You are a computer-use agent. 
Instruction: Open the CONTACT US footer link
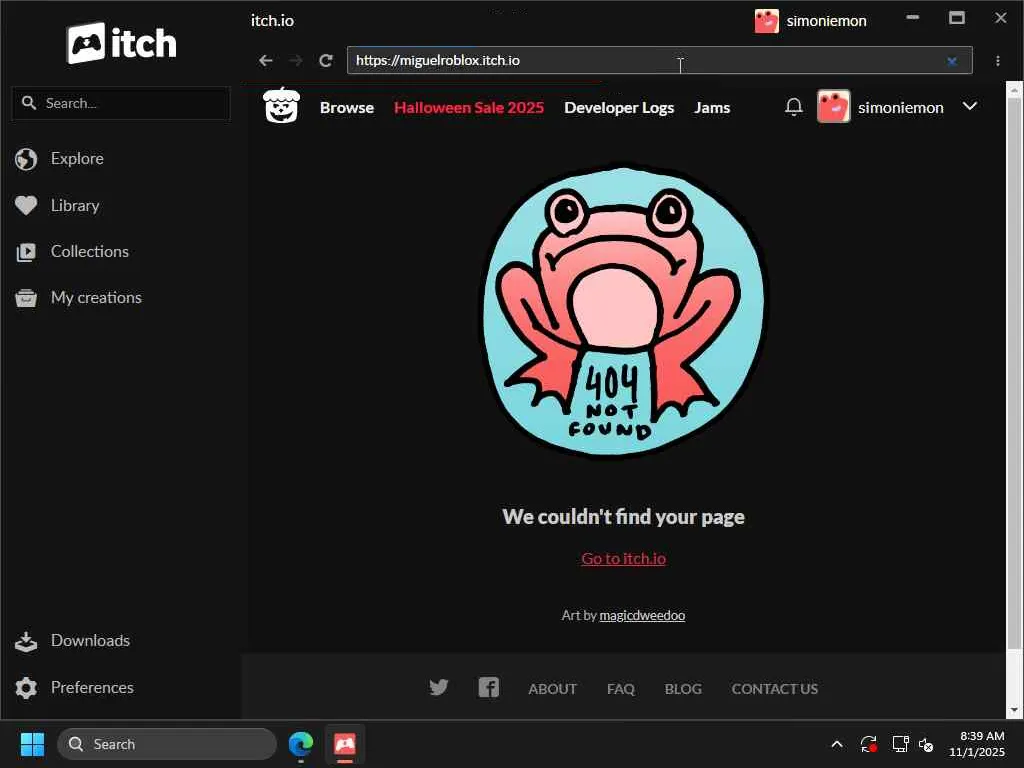point(775,689)
